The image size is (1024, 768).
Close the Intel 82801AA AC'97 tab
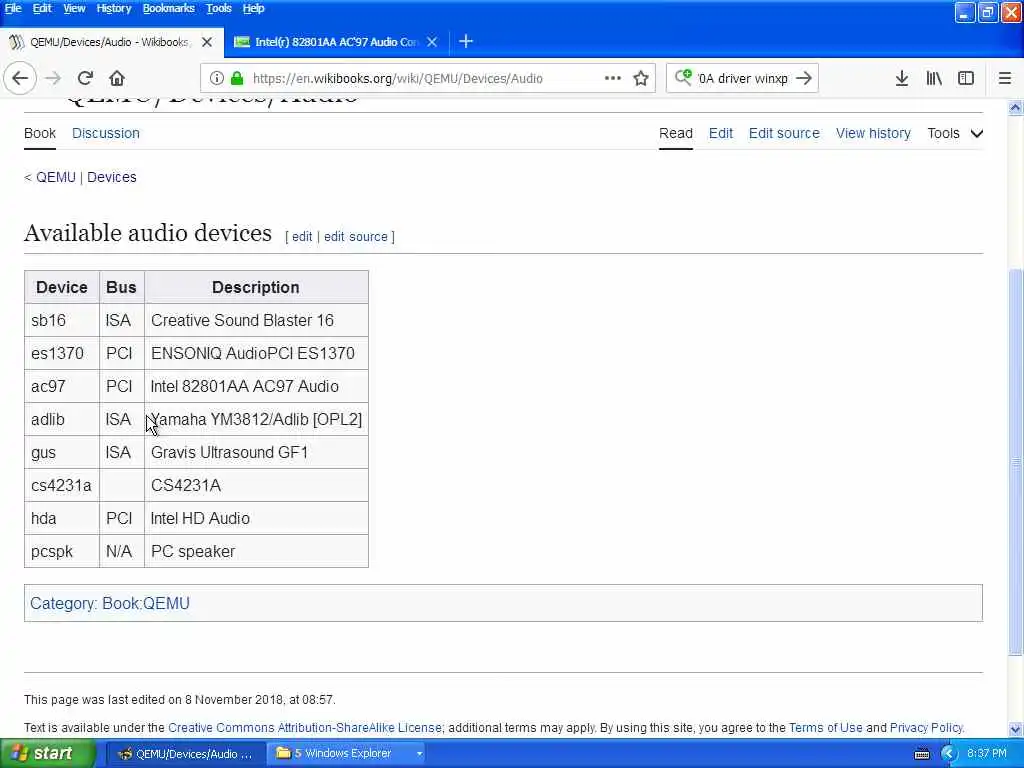coord(432,42)
